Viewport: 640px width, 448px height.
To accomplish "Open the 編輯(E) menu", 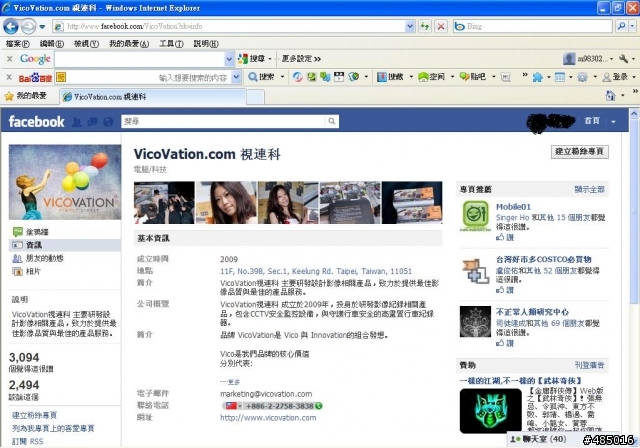I will tap(52, 44).
